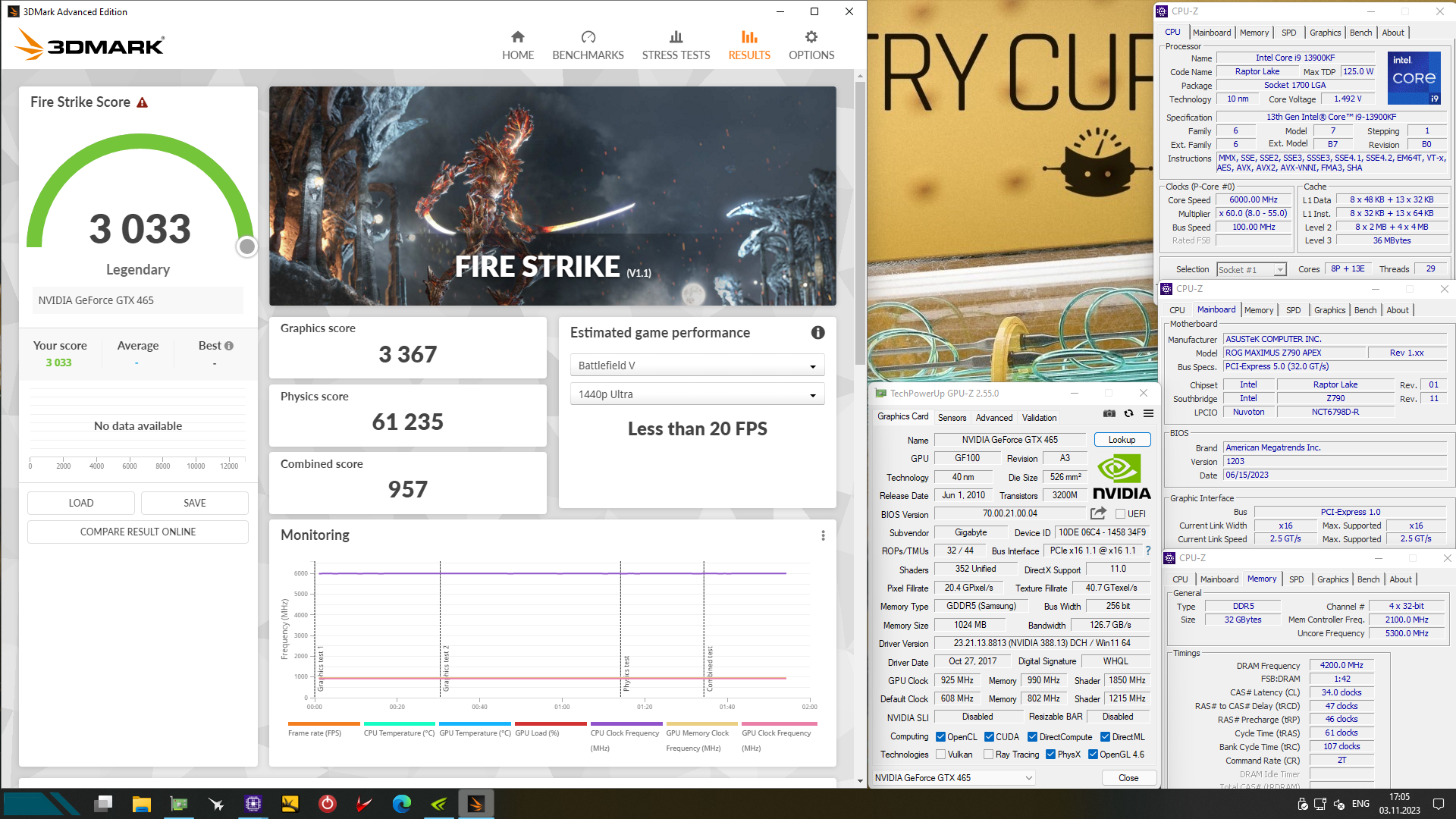The height and width of the screenshot is (819, 1456).
Task: Click the Fire Strike Score warning triangle
Action: tap(142, 102)
